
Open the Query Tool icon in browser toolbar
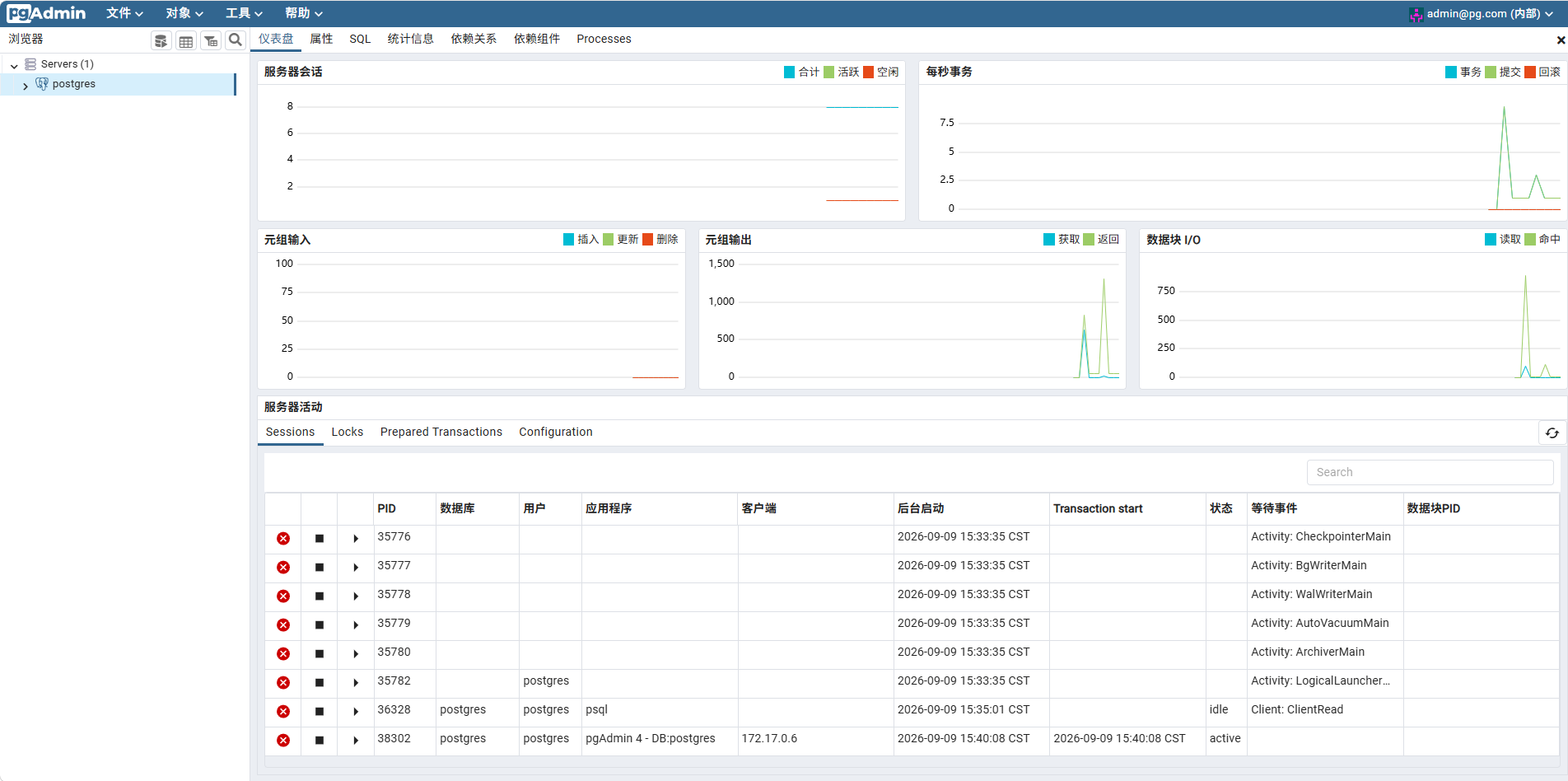click(161, 40)
